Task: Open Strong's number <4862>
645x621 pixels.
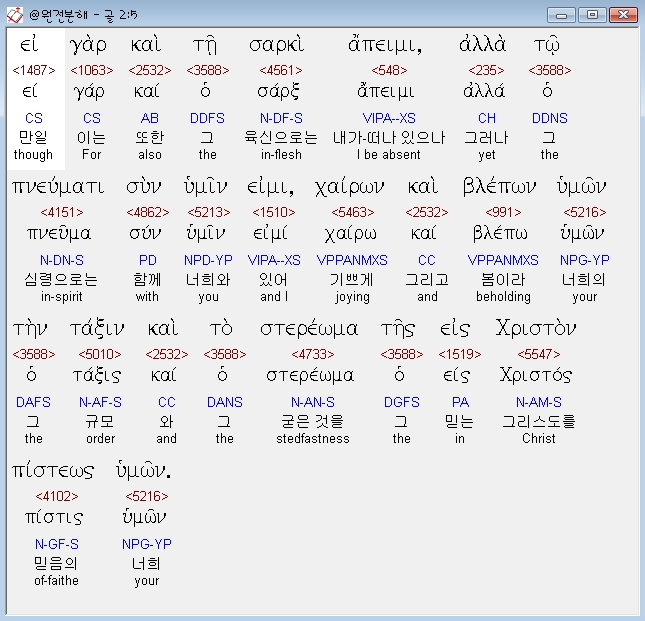Action: [148, 212]
